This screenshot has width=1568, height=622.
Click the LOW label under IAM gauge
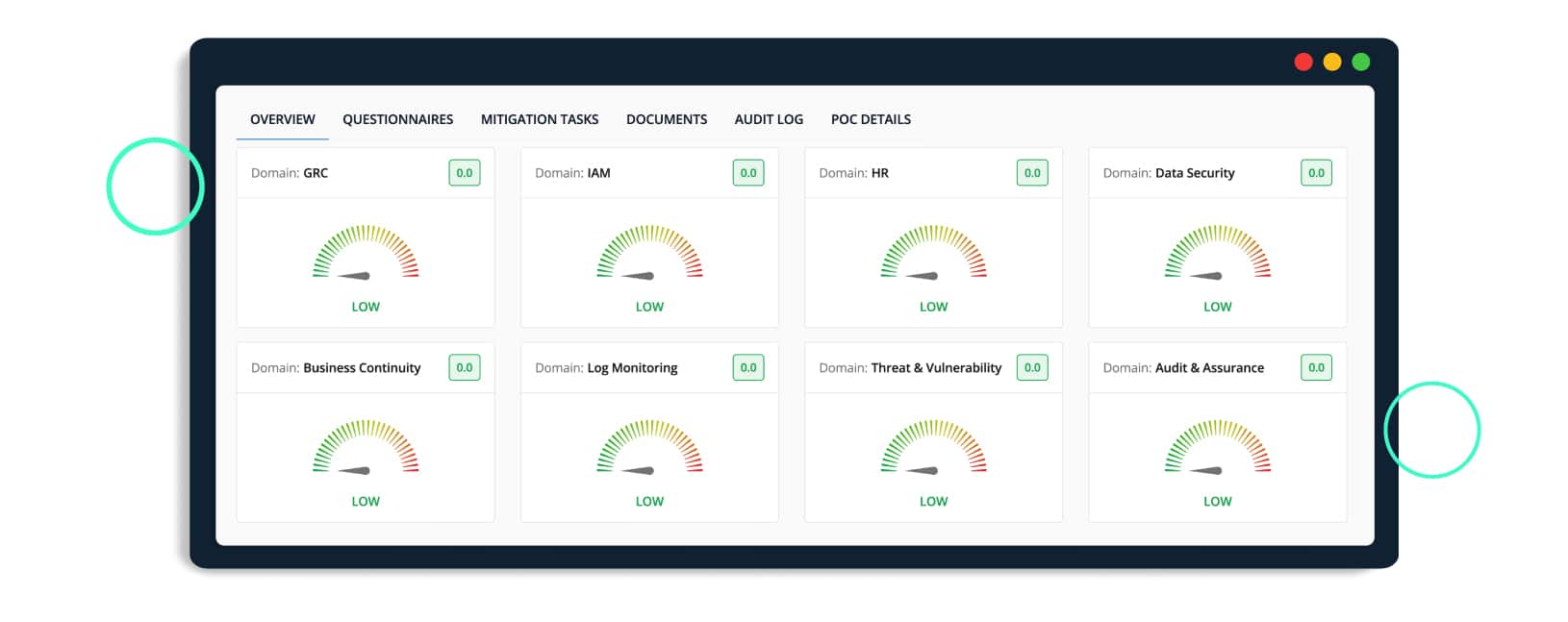pos(649,307)
